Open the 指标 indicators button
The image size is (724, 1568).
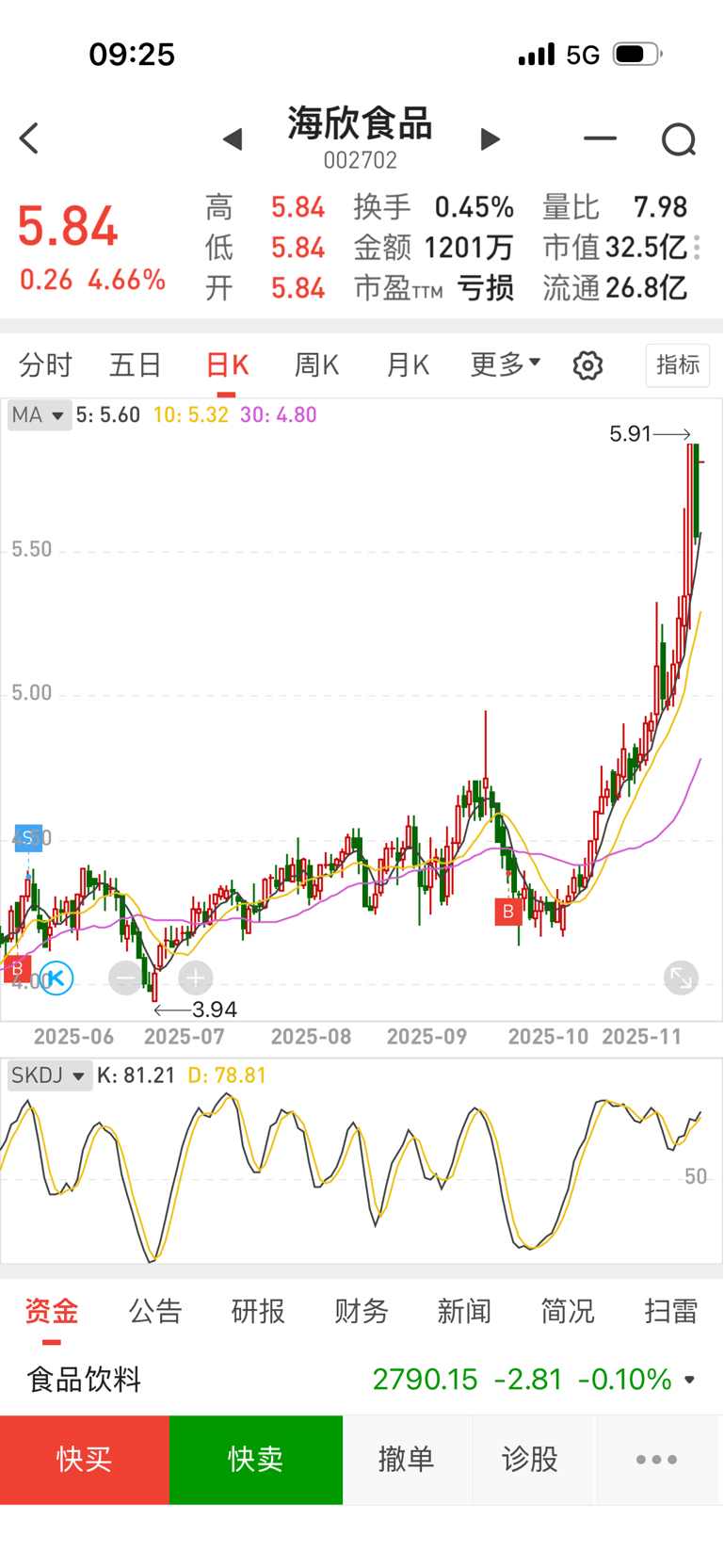[678, 364]
